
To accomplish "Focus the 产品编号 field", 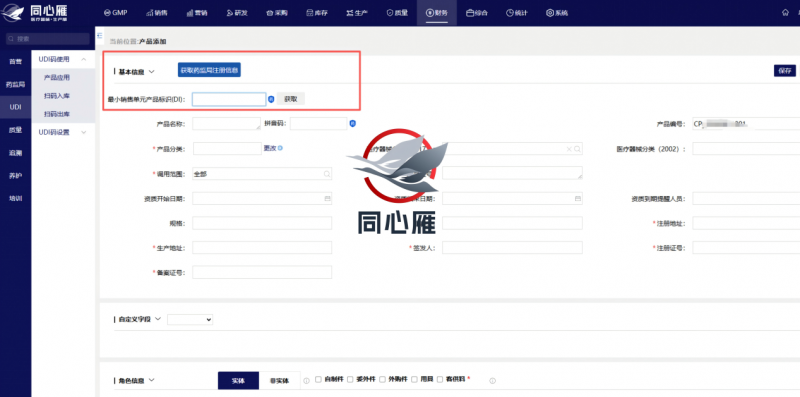I will [x=746, y=123].
